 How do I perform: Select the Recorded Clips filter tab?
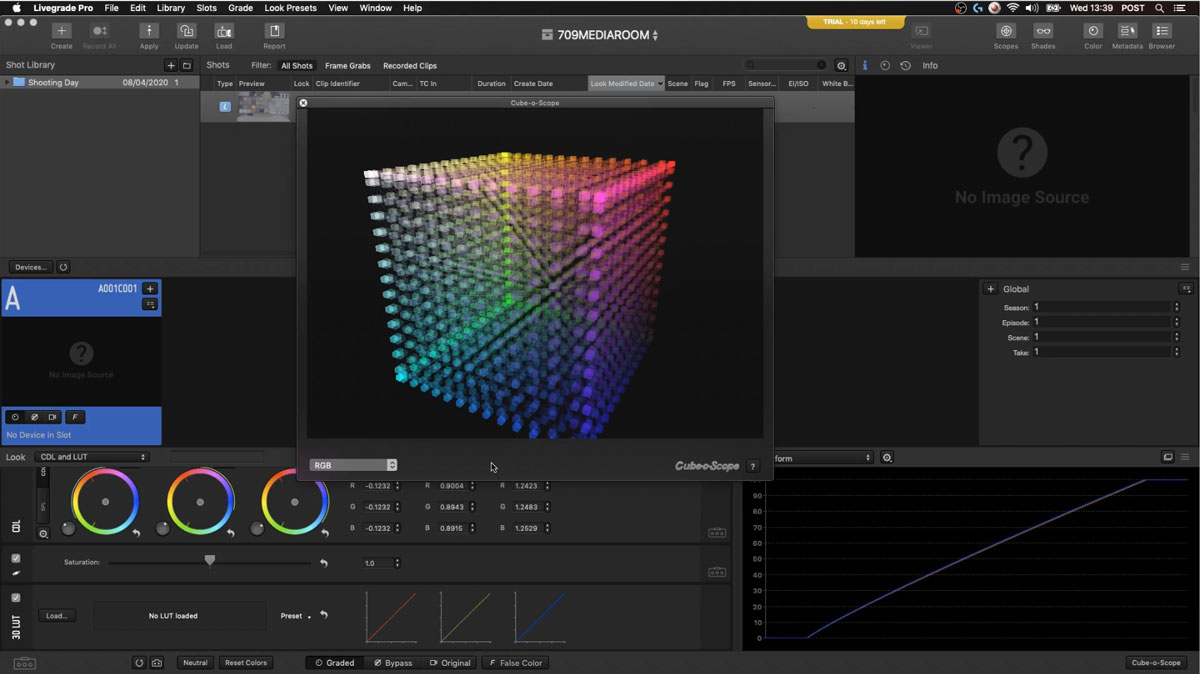tap(410, 66)
